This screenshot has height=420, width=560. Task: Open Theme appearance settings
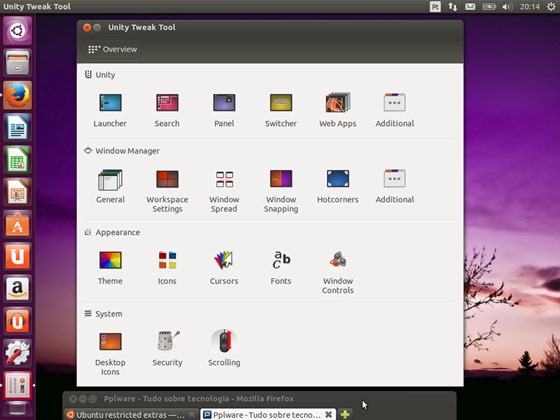(110, 268)
